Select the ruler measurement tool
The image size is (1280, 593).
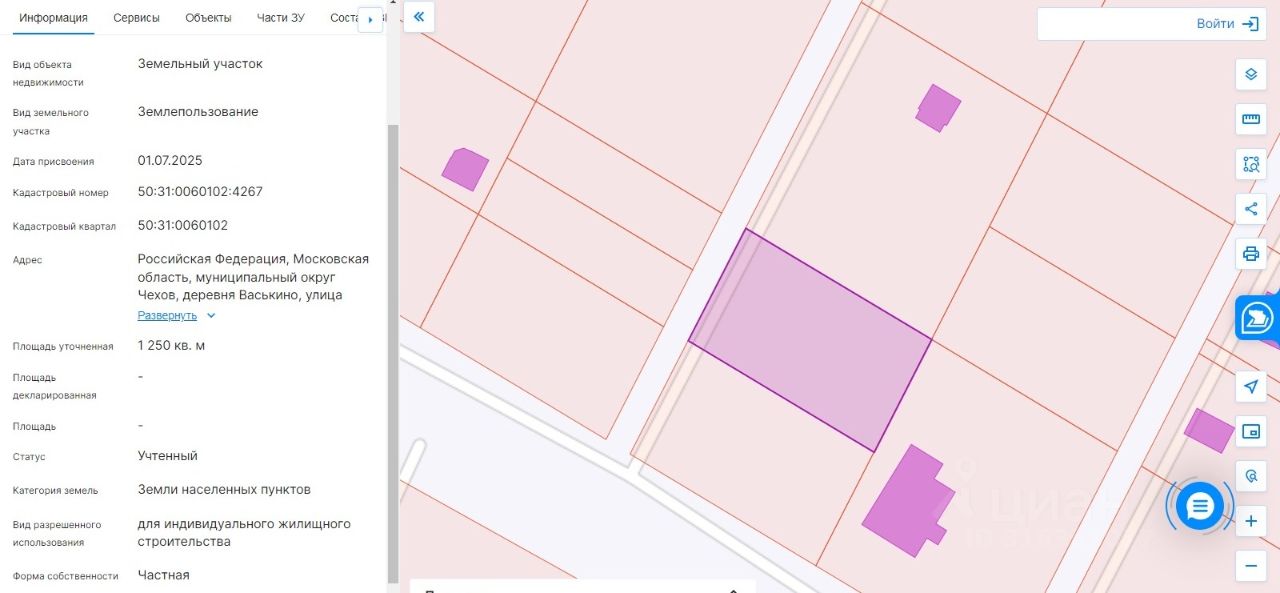[x=1250, y=120]
